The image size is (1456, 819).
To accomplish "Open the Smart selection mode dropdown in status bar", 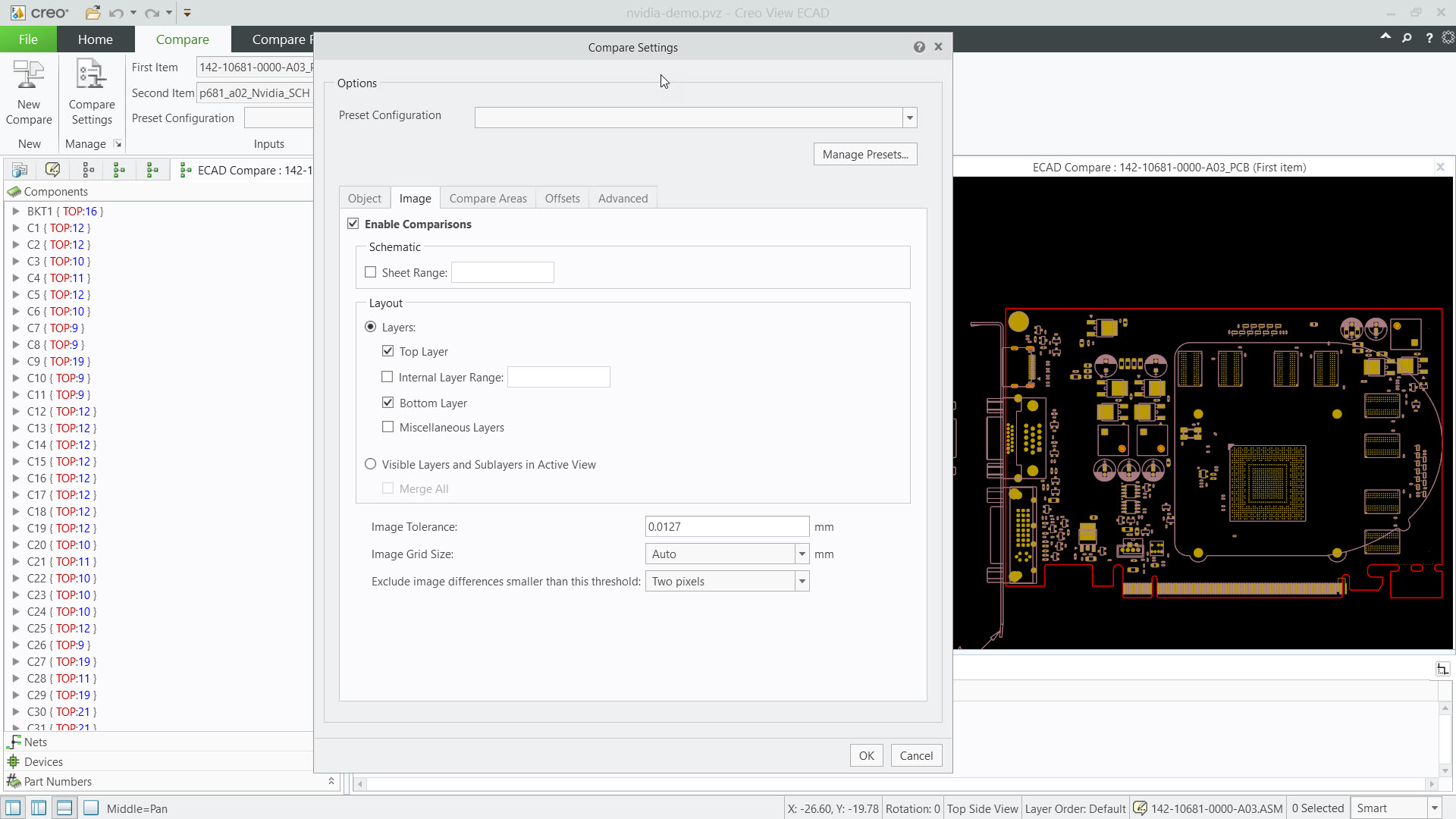I will pyautogui.click(x=1435, y=808).
